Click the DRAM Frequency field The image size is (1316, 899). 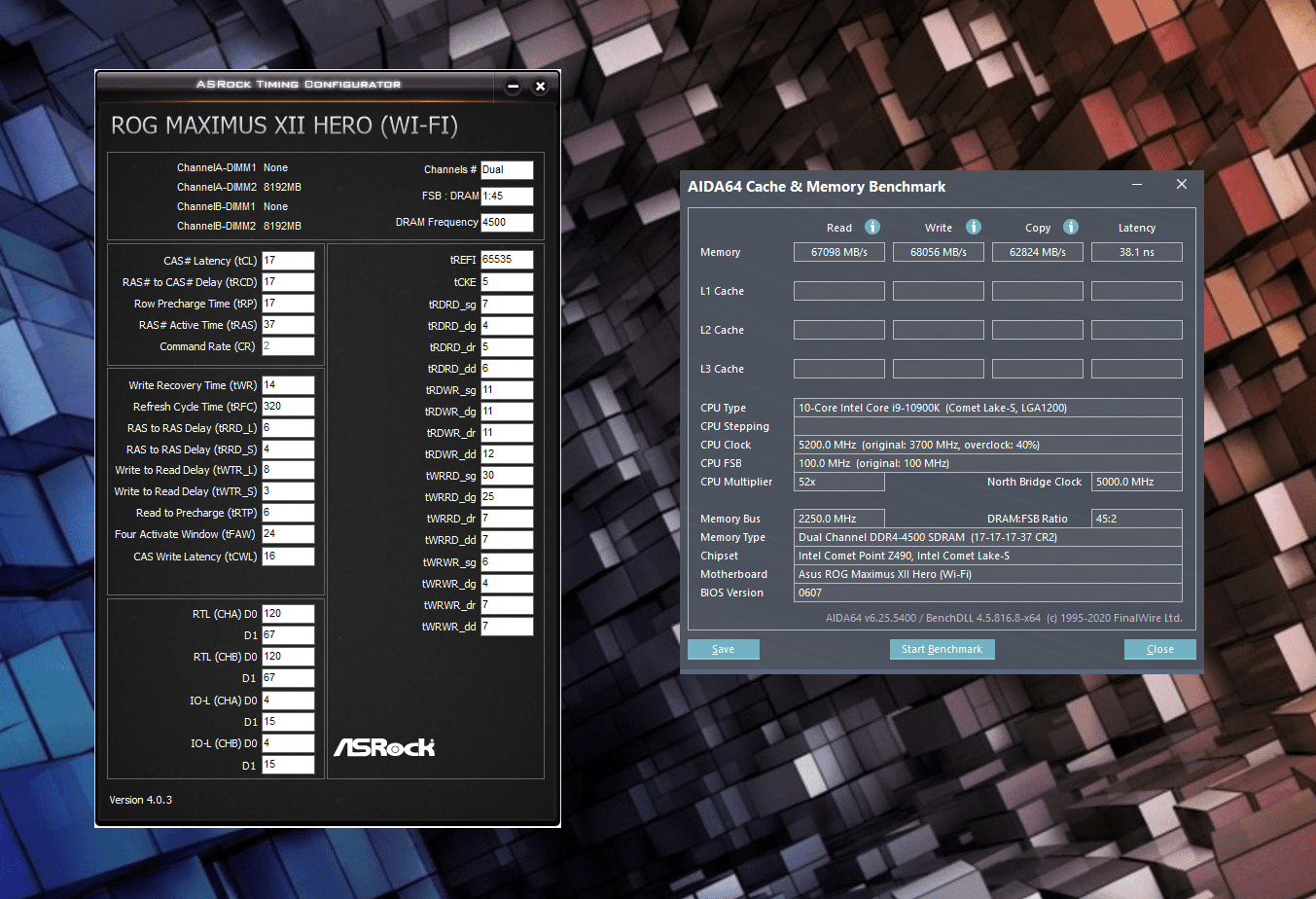click(507, 222)
